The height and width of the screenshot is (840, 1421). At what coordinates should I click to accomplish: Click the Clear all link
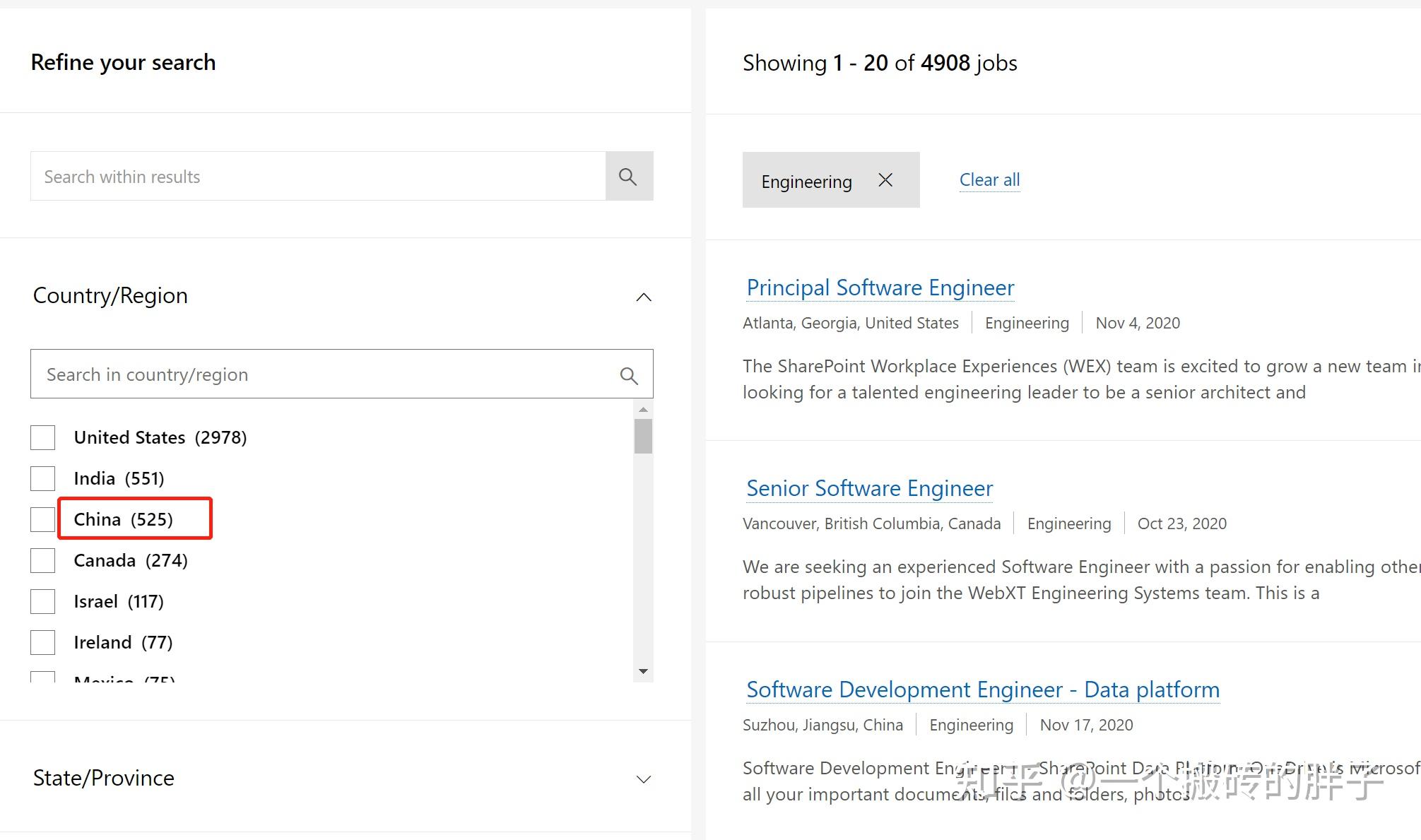(989, 180)
